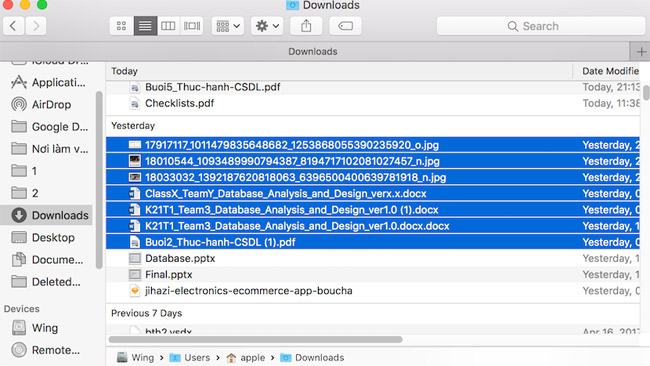Click Downloads in the path bar
650x366 pixels.
[312, 357]
